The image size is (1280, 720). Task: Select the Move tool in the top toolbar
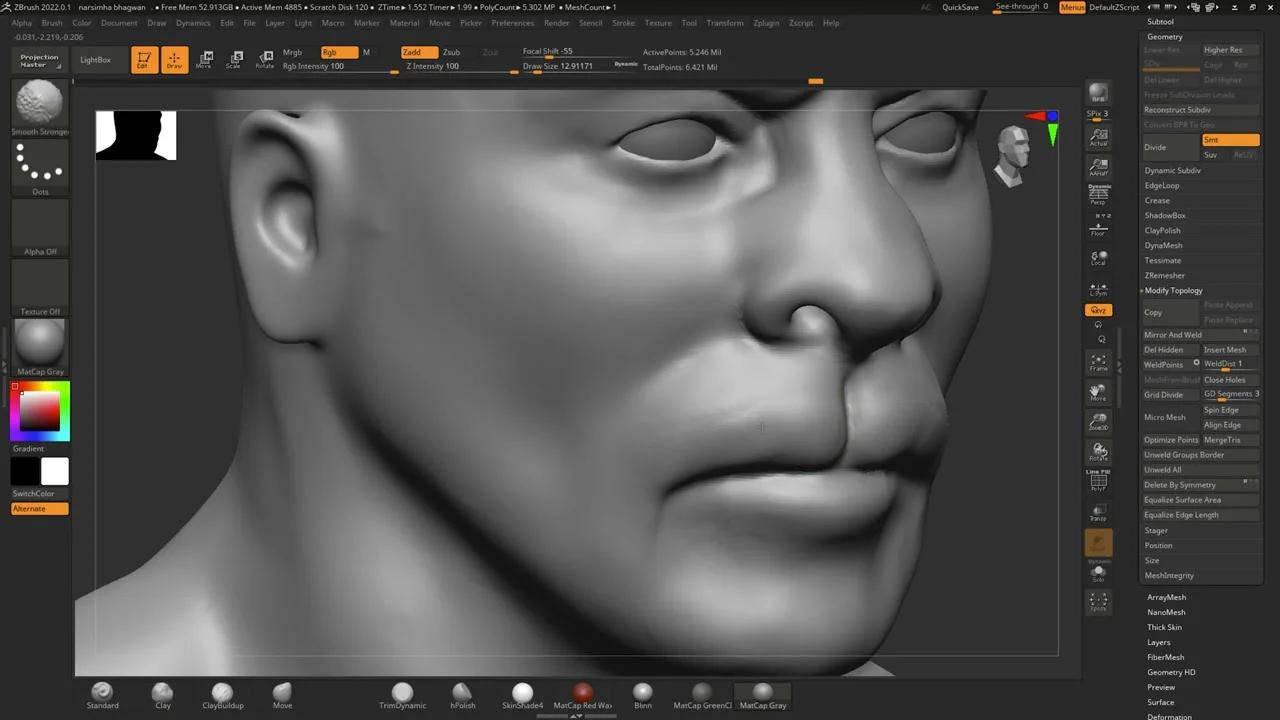pyautogui.click(x=205, y=60)
